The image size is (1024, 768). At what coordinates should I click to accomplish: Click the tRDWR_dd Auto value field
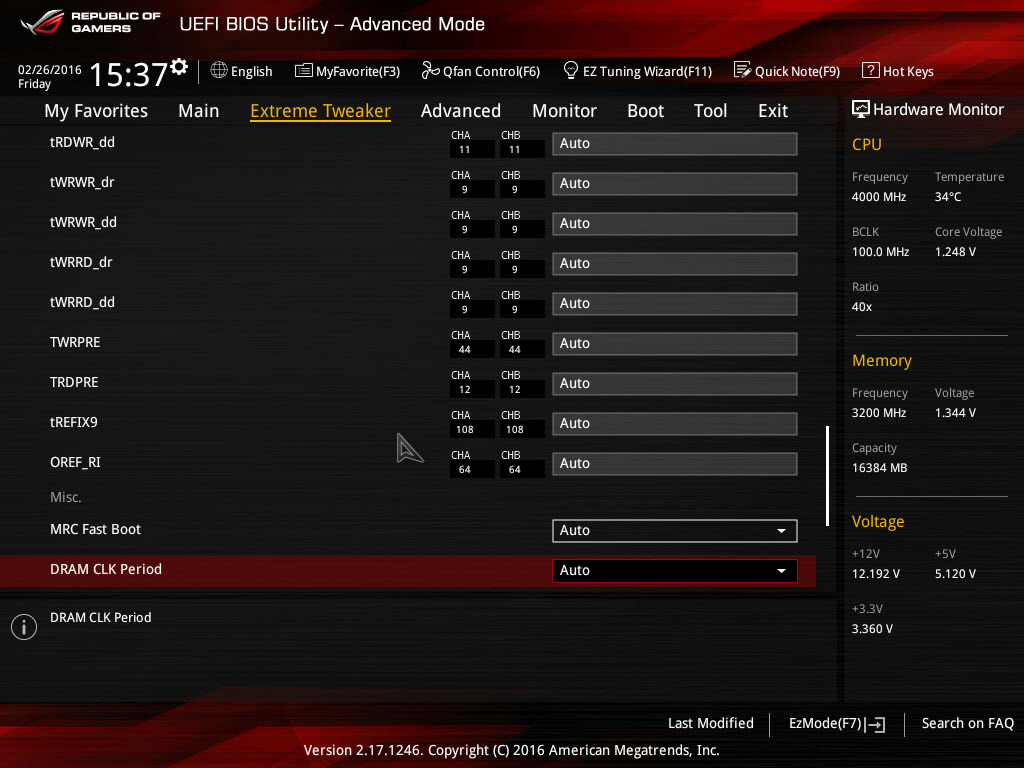point(675,144)
